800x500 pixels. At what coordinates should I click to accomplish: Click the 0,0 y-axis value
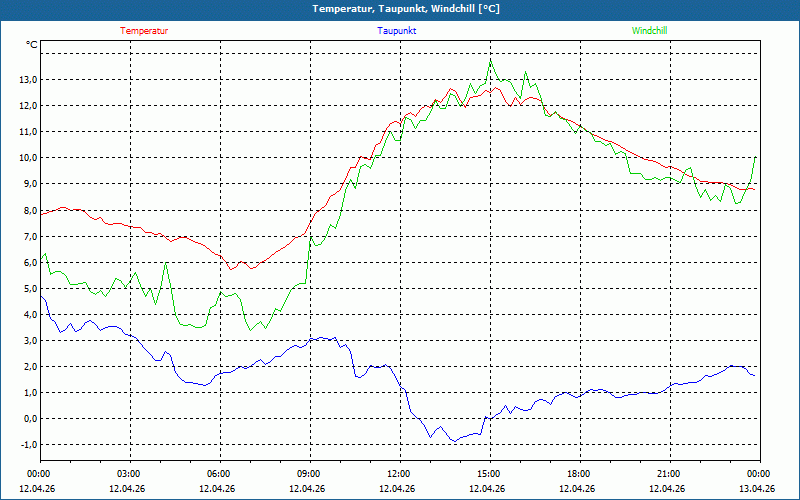[x=30, y=418]
